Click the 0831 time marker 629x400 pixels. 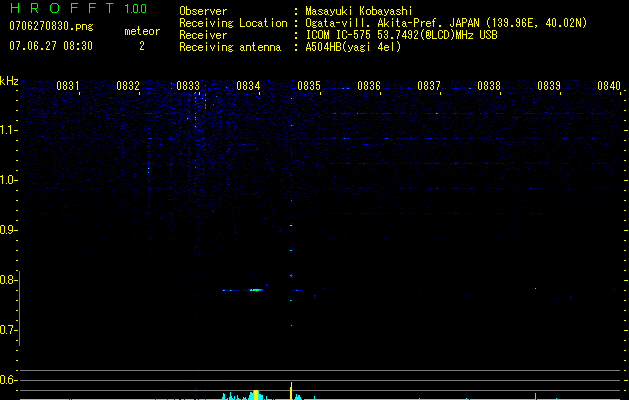67,86
